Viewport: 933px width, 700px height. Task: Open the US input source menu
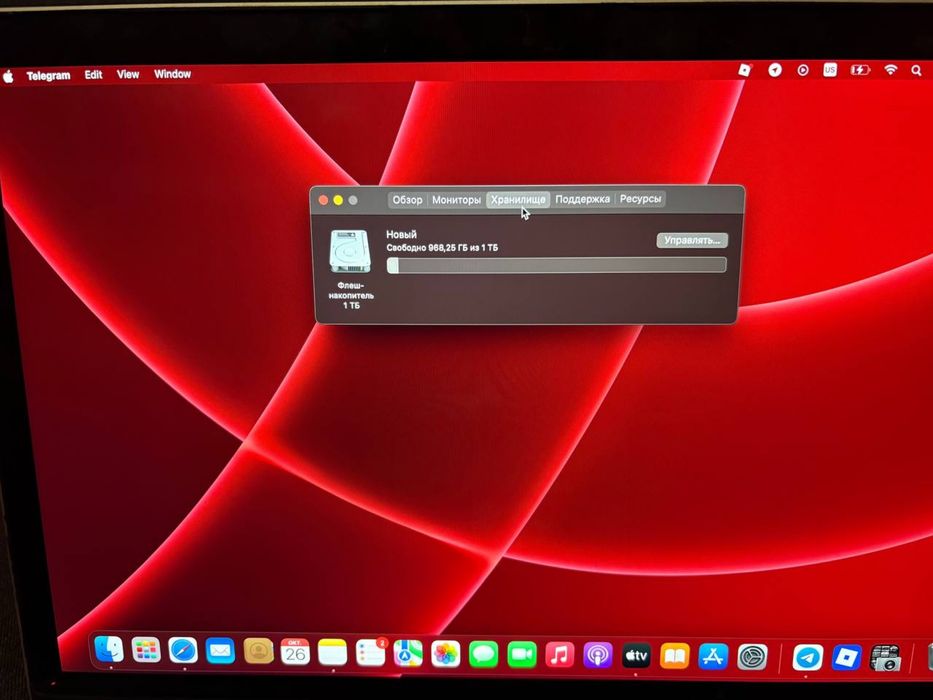tap(830, 70)
